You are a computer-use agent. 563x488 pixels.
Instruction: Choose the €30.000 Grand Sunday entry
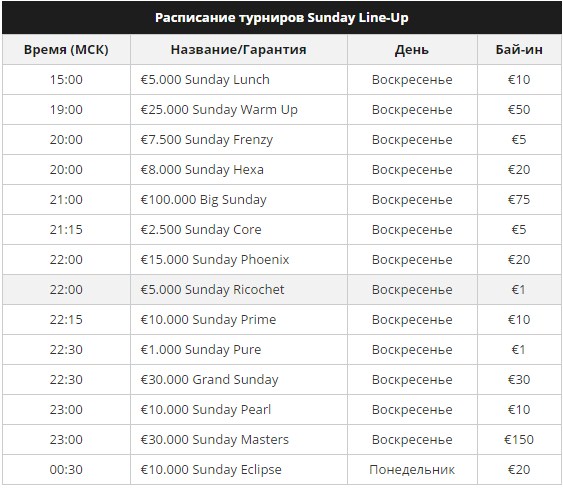(209, 380)
